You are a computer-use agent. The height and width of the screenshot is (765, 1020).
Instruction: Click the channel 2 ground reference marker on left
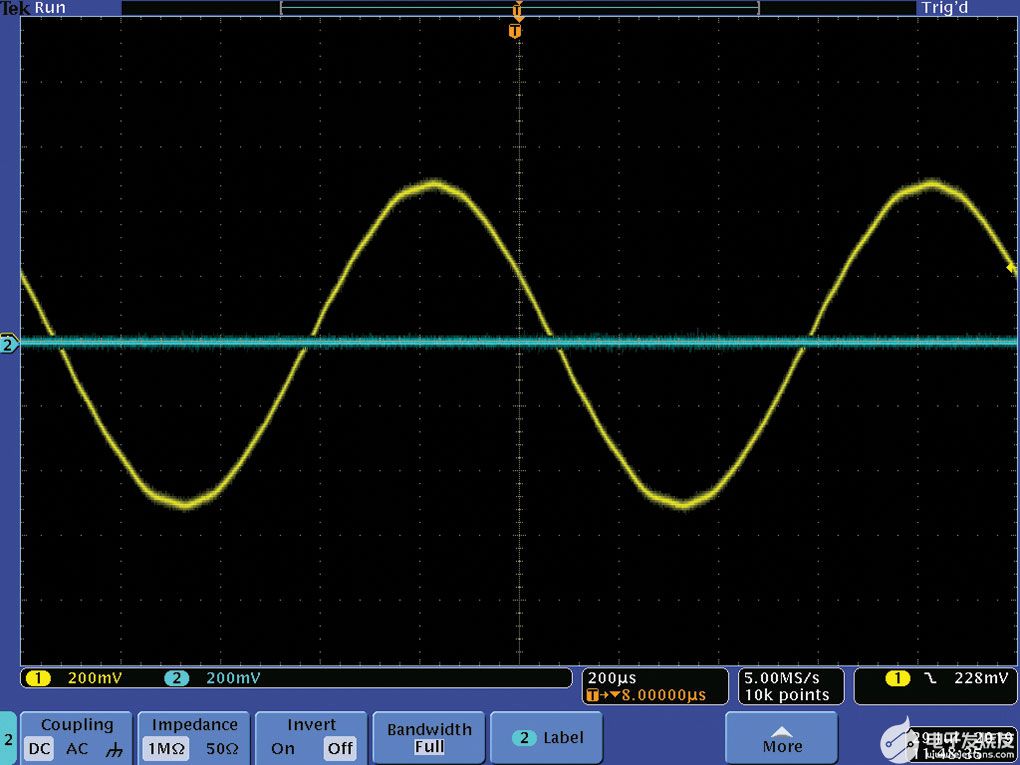9,343
